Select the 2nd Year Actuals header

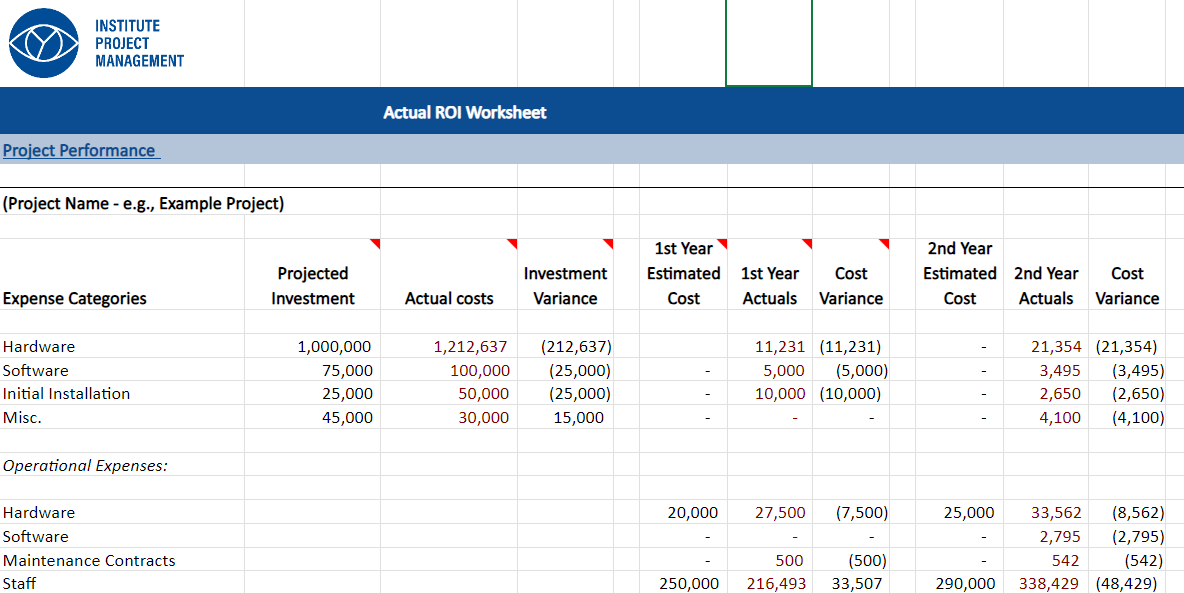tap(1046, 286)
